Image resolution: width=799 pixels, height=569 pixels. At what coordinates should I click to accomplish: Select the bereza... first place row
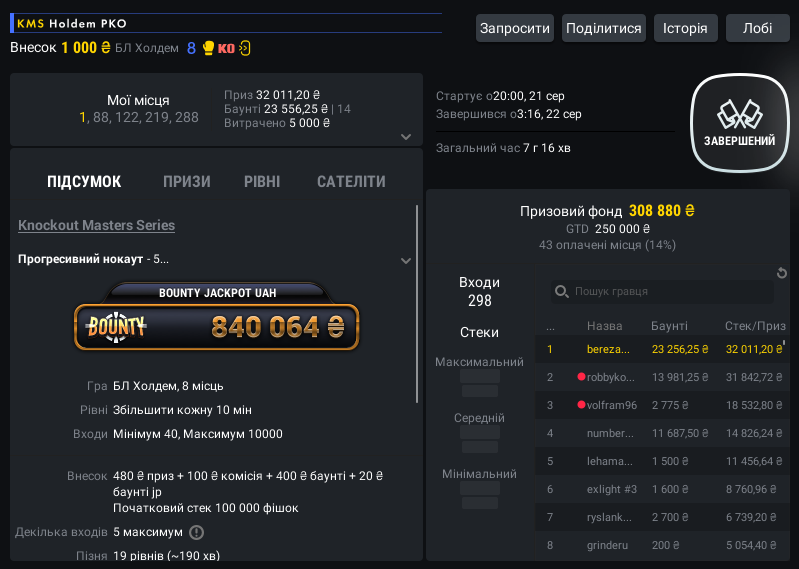pos(662,349)
